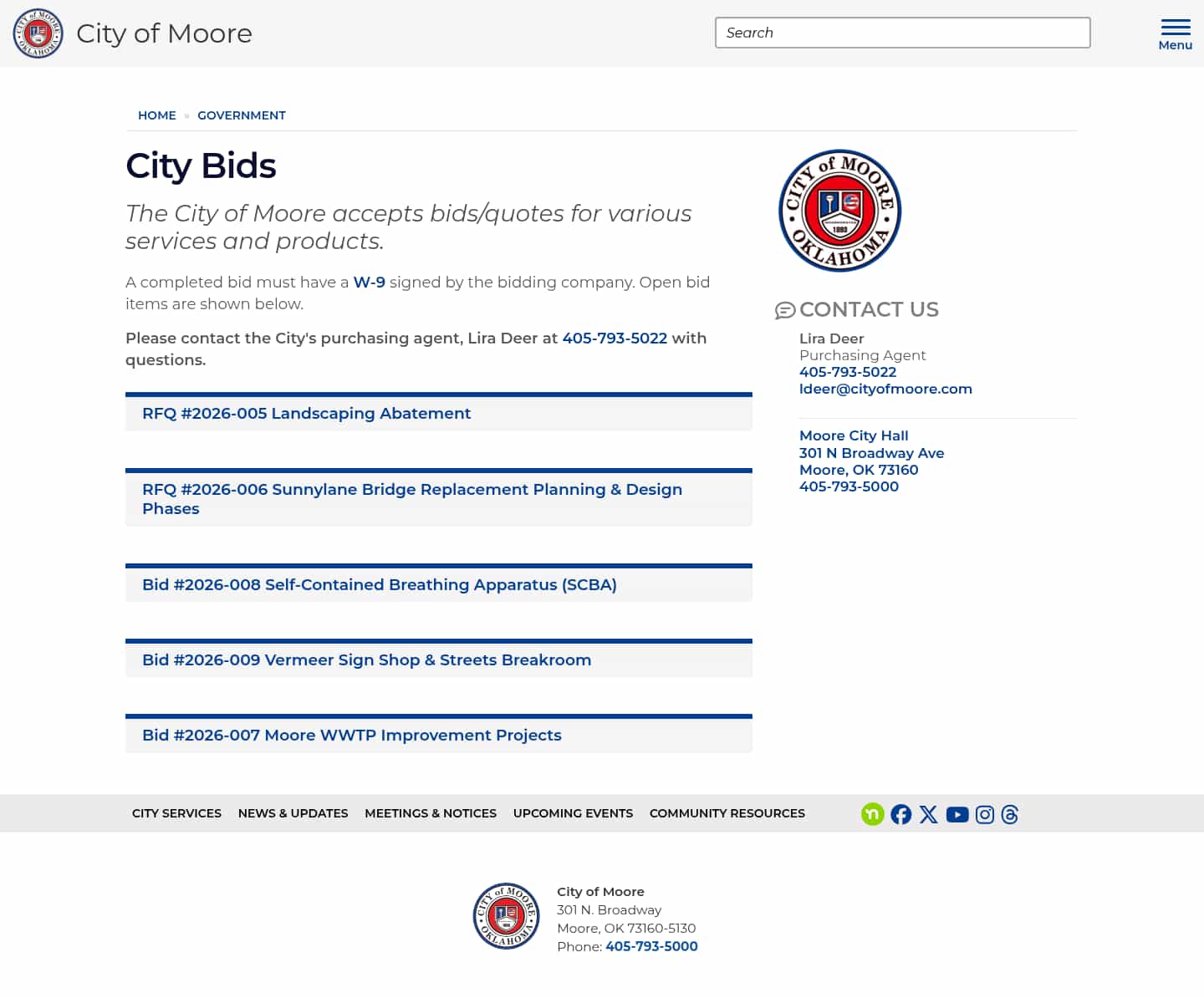Open the City's X (Twitter) page
Image resolution: width=1204 pixels, height=998 pixels.
click(928, 813)
